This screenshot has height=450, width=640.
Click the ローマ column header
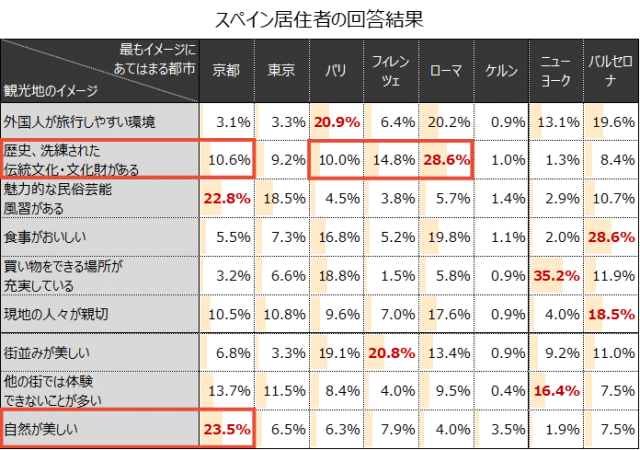(x=445, y=70)
